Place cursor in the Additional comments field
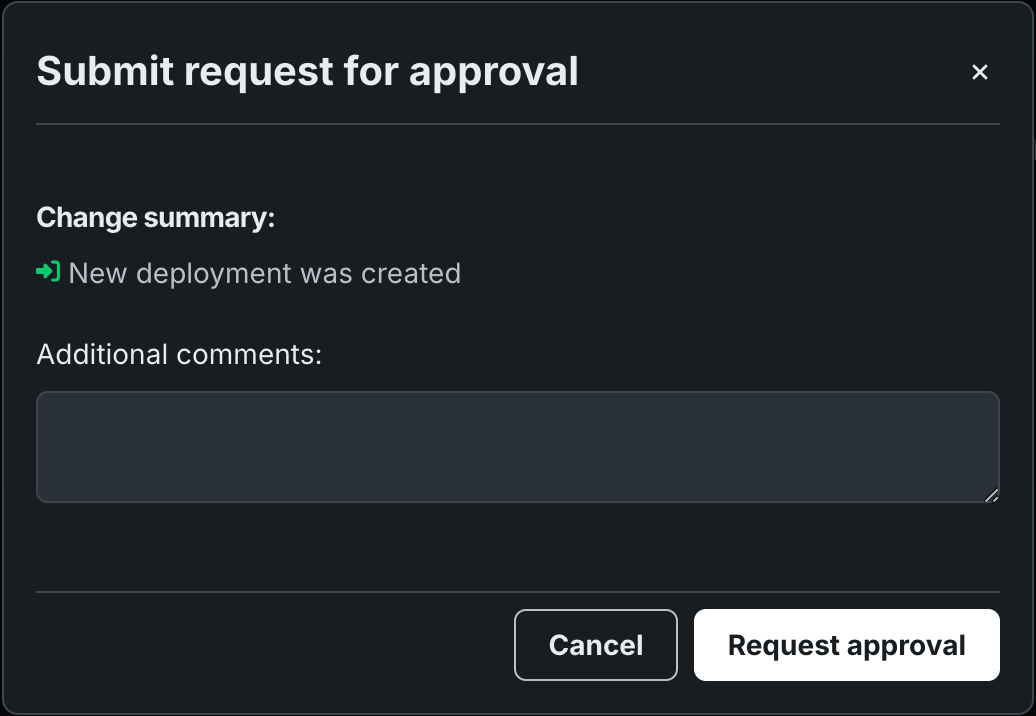Screen dimensions: 1036x716 517,446
